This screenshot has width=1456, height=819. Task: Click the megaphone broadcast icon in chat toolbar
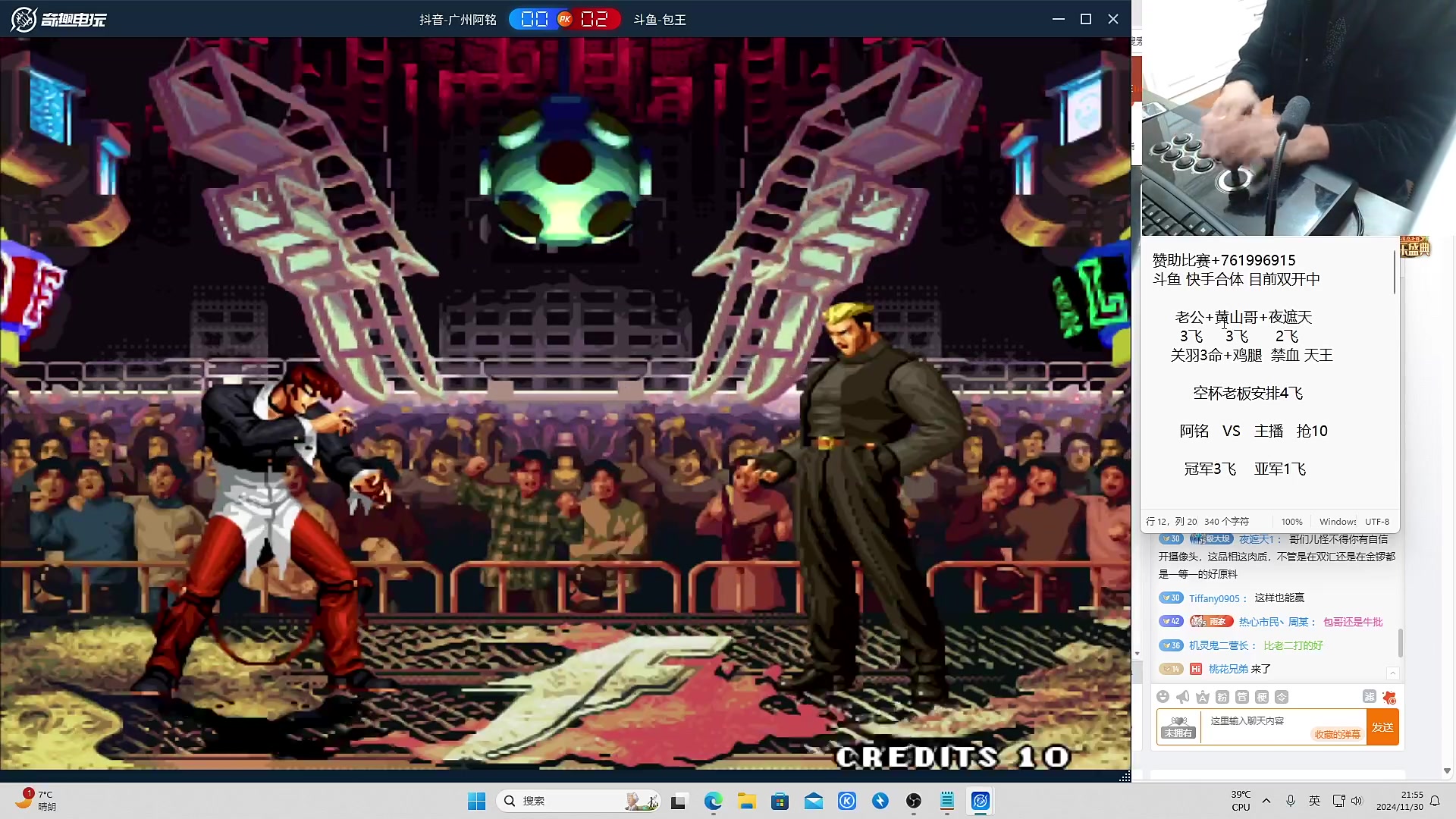click(x=1182, y=697)
